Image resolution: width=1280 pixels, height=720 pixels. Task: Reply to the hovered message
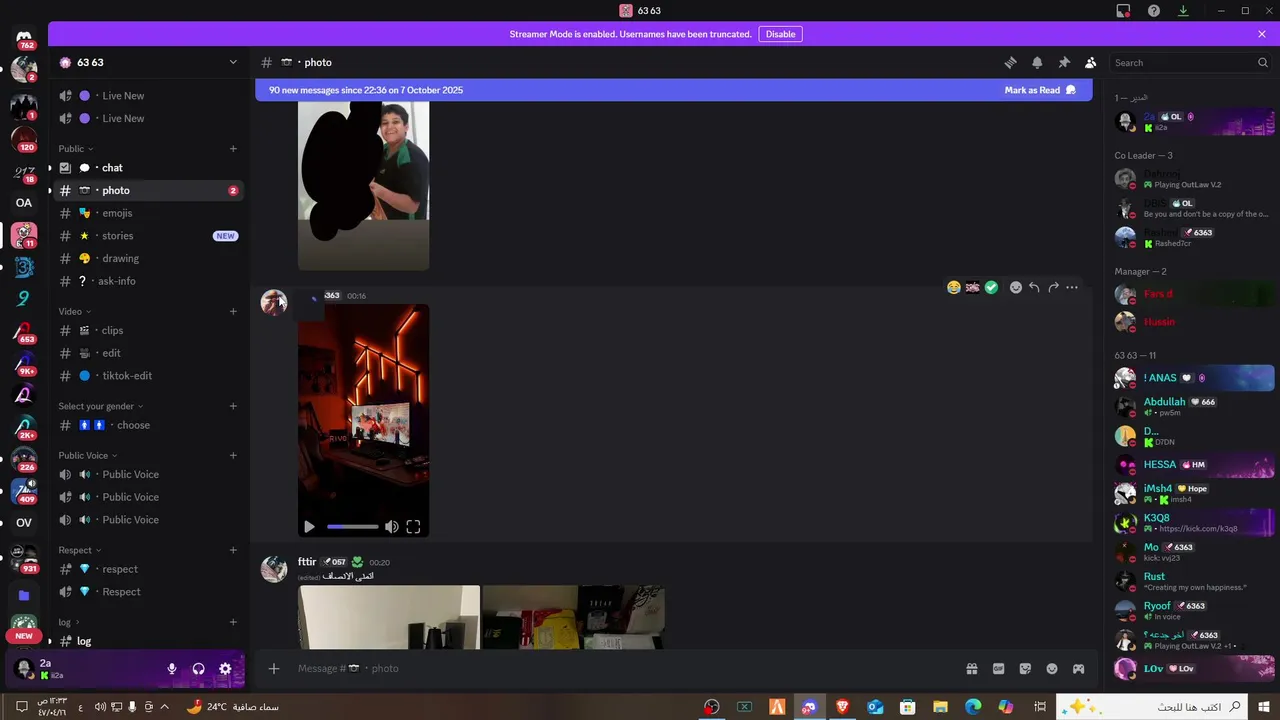[x=1035, y=287]
